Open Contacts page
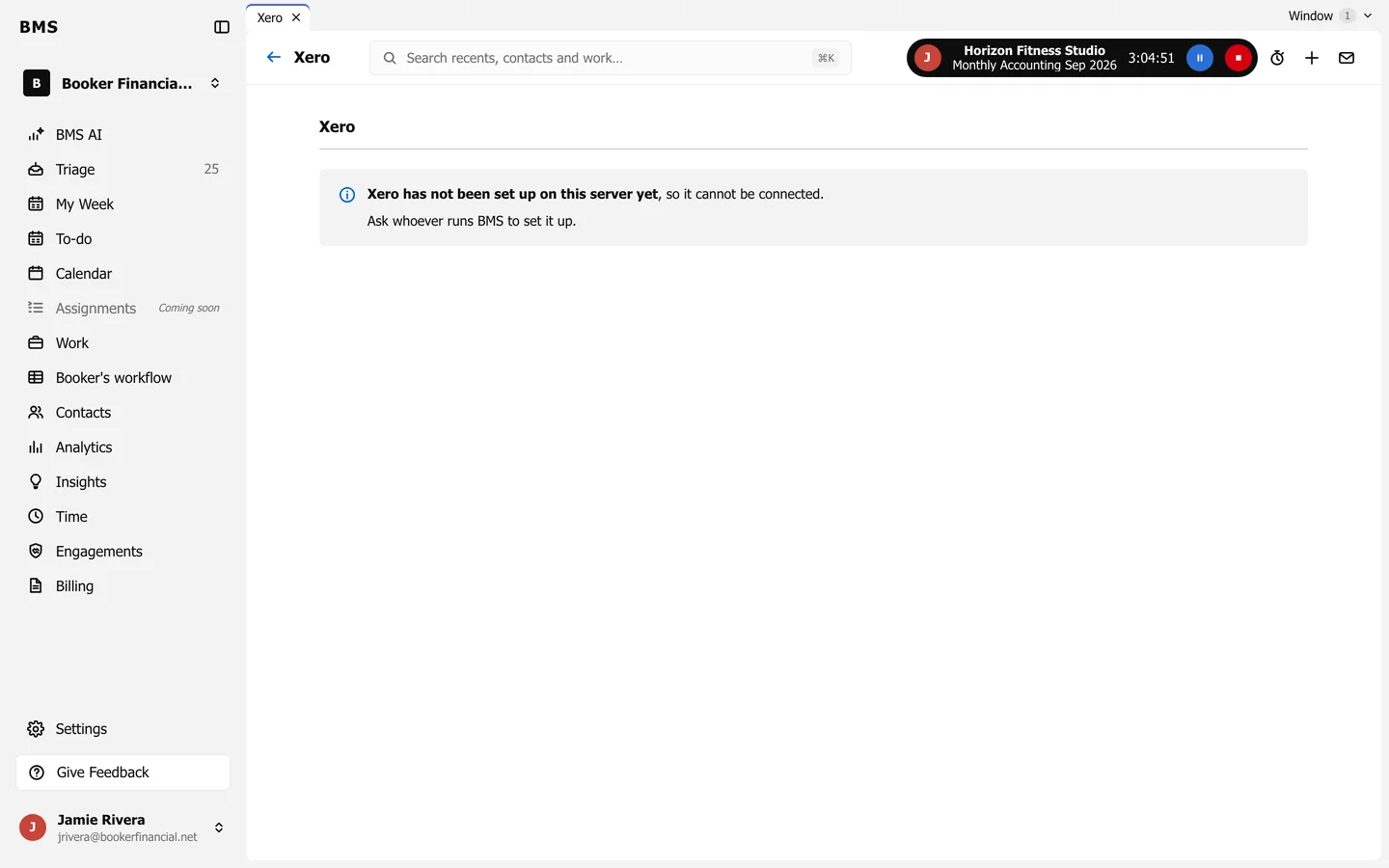Image resolution: width=1389 pixels, height=868 pixels. pyautogui.click(x=123, y=413)
